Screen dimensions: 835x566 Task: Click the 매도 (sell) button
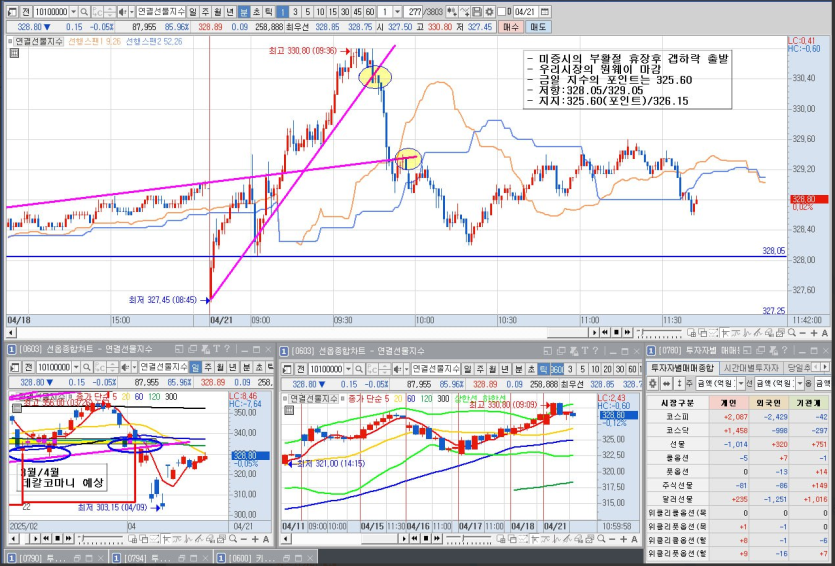point(538,27)
